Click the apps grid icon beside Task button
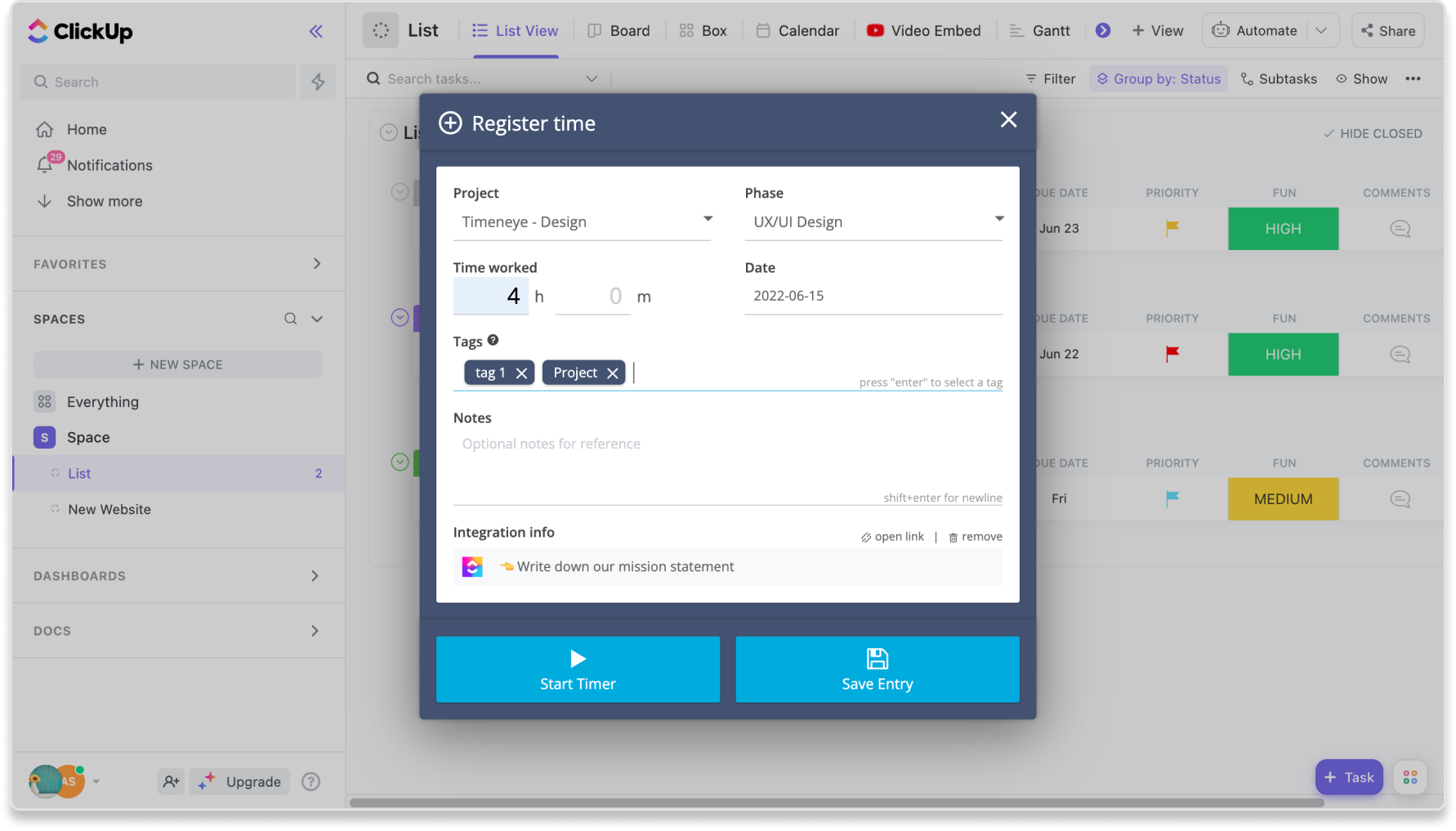 [1410, 777]
